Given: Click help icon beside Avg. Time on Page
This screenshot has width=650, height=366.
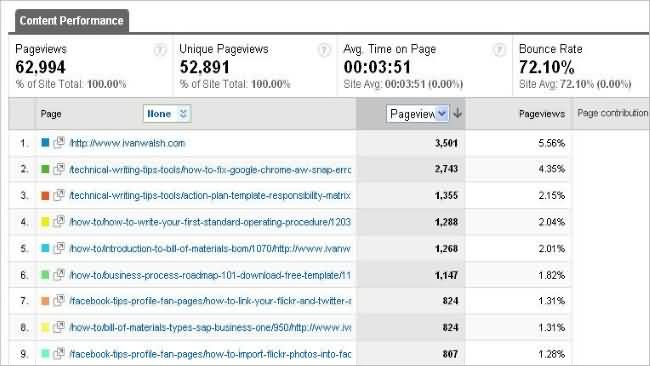Looking at the screenshot, I should [x=500, y=50].
